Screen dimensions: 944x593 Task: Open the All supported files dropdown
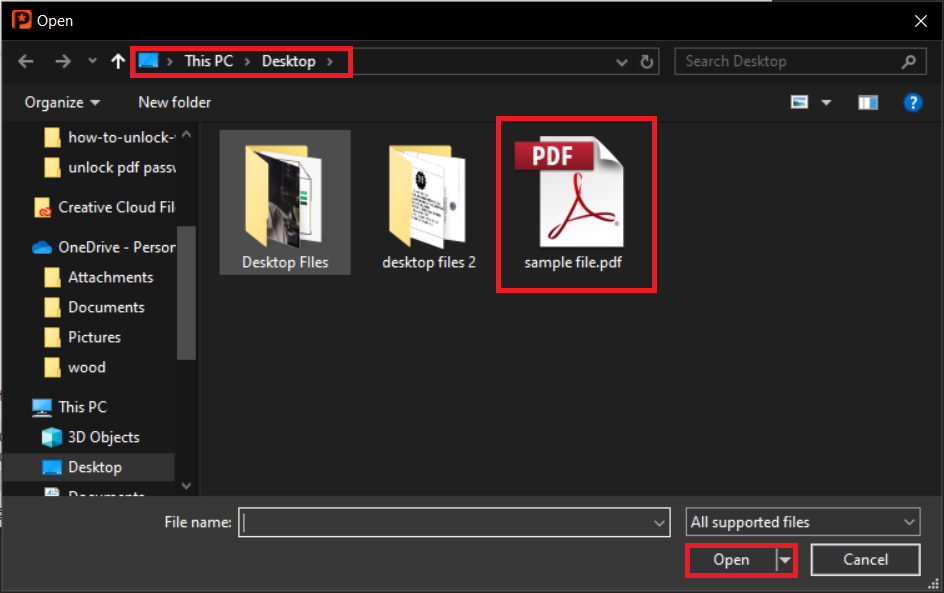[802, 521]
